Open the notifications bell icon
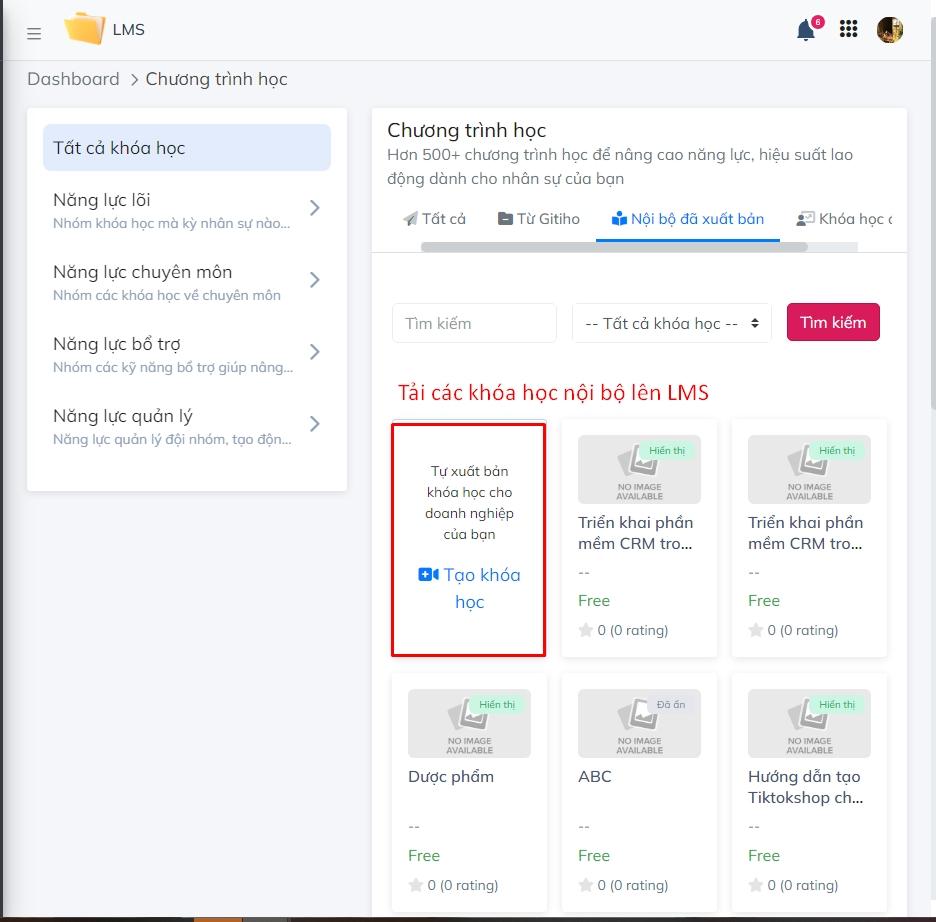Viewport: 936px width, 922px height. coord(804,30)
